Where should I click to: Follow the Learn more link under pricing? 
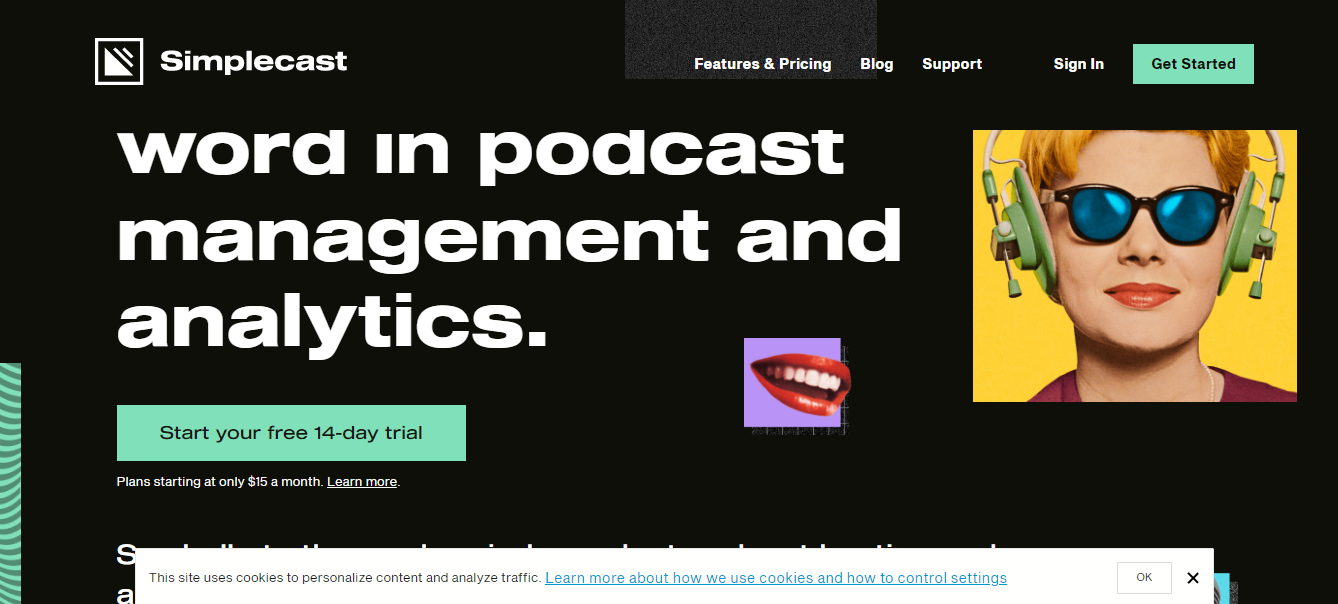362,482
